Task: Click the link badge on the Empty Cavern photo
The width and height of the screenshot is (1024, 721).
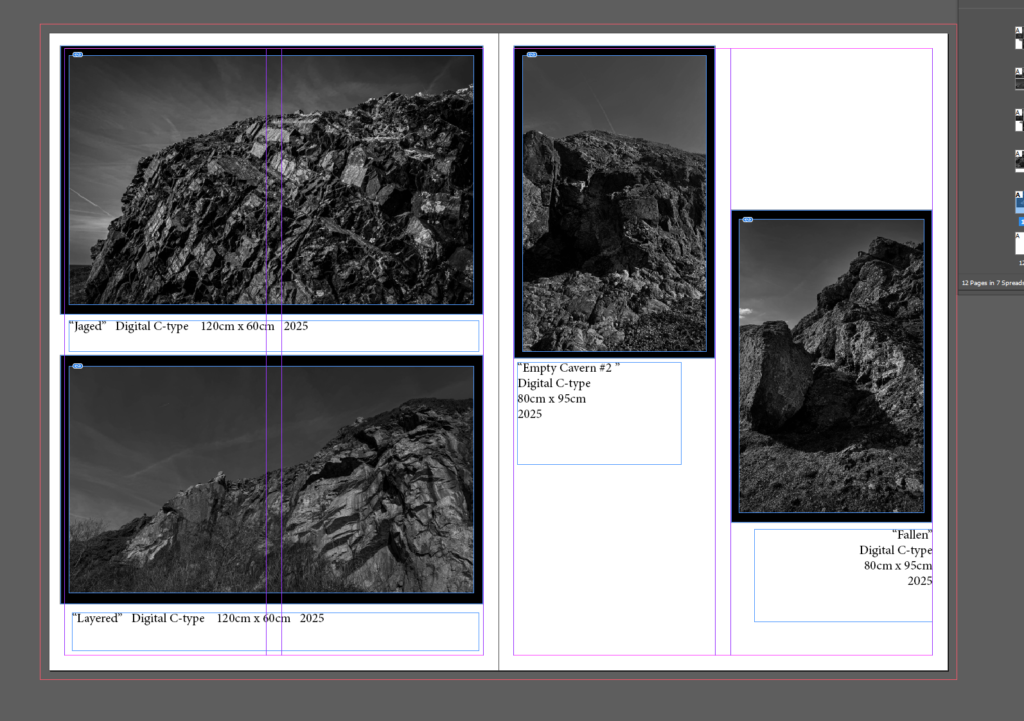Action: [x=532, y=55]
